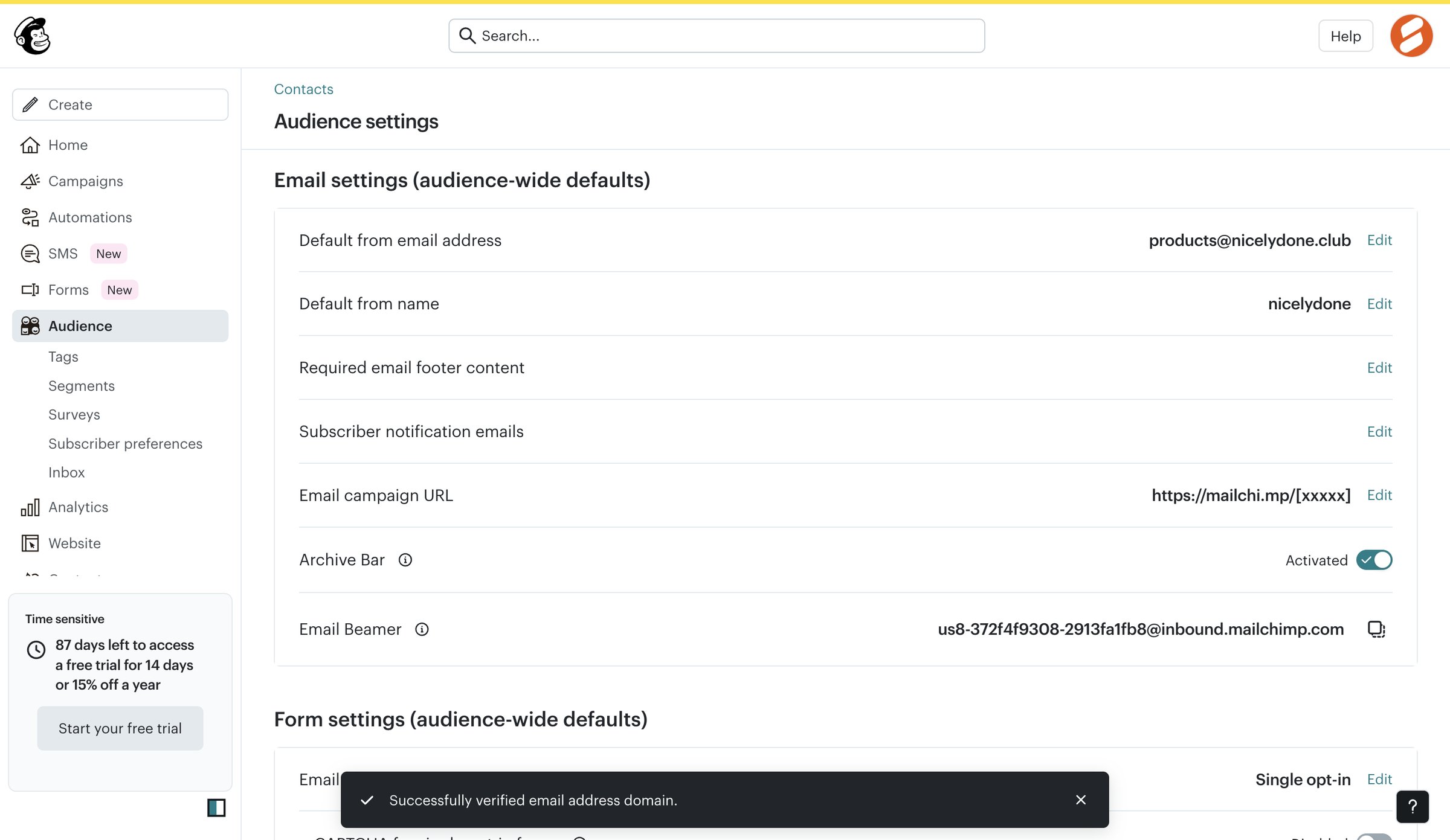Select text products@nicelydone.club

[1249, 240]
